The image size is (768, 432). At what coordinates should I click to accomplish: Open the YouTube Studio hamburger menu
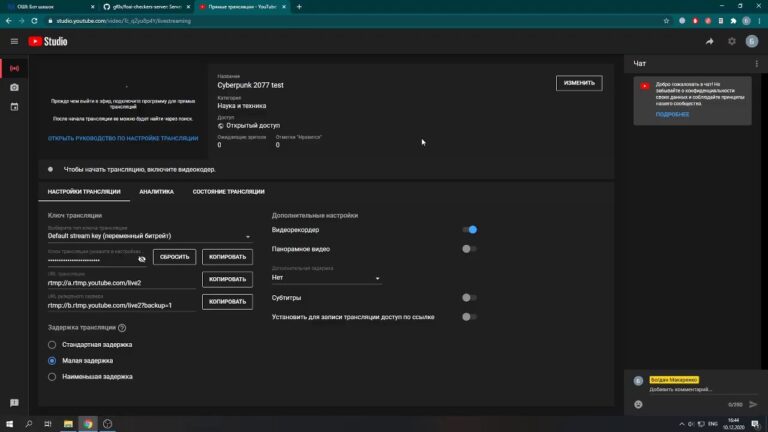pos(14,42)
